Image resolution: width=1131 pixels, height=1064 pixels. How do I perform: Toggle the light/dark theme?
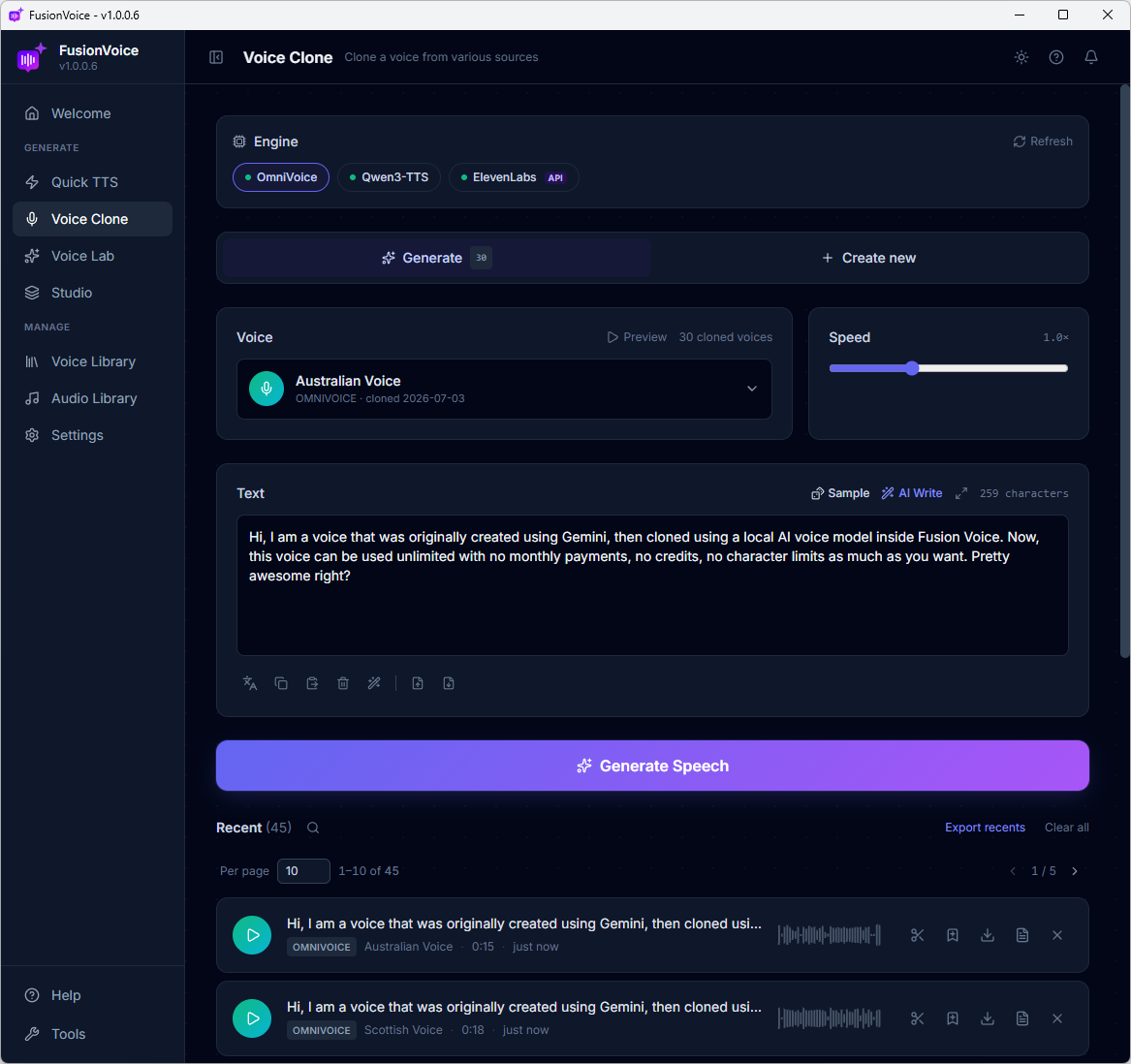1021,57
